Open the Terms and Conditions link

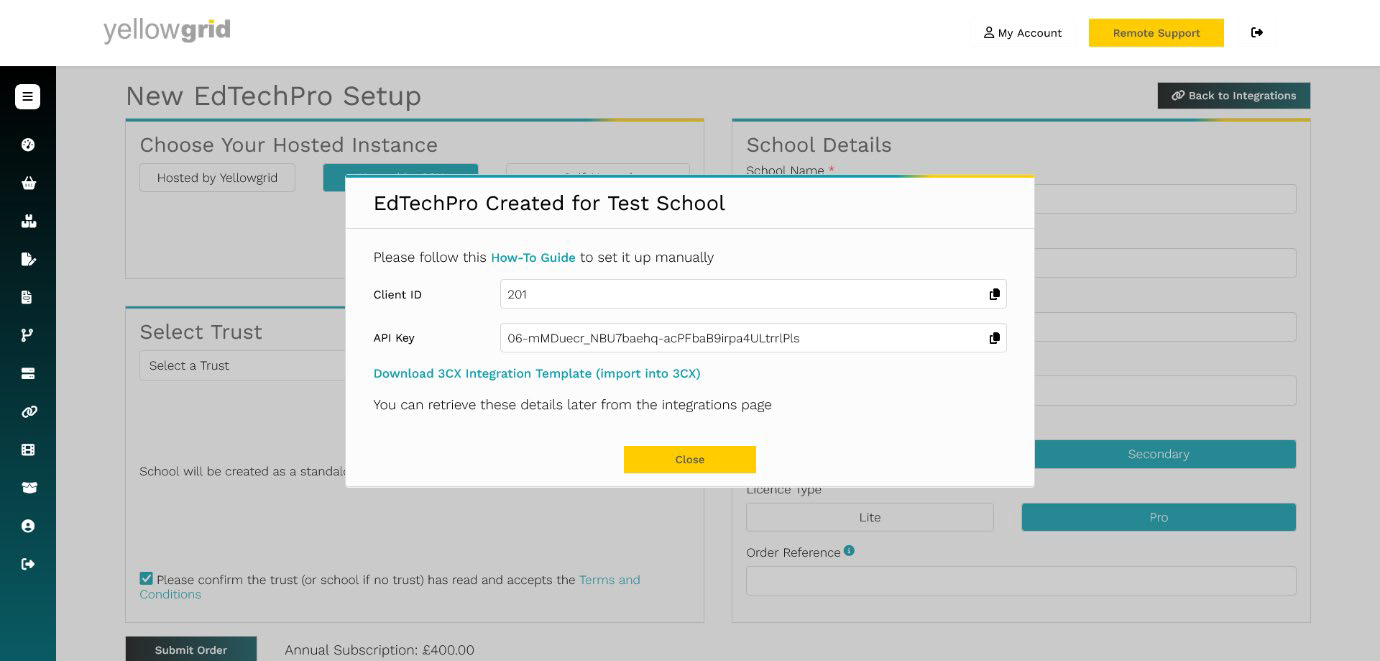click(x=390, y=587)
